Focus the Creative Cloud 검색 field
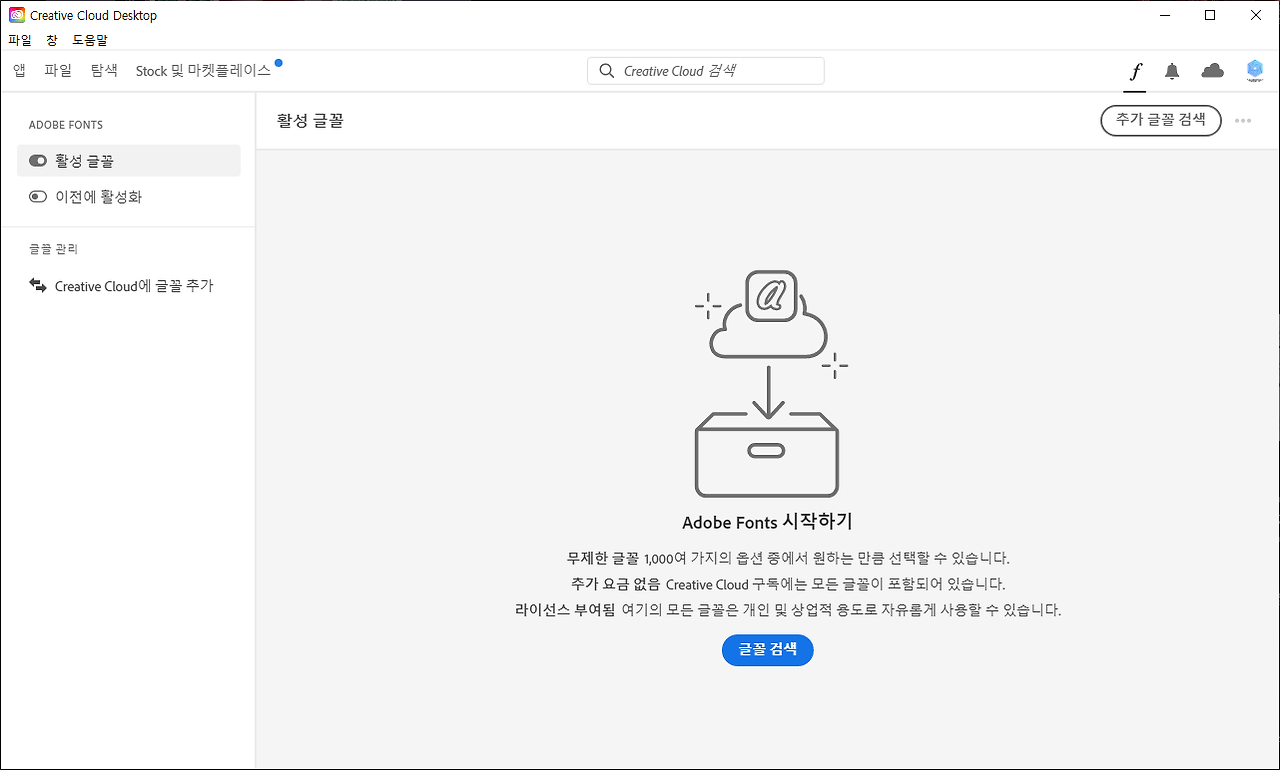1280x770 pixels. click(706, 71)
